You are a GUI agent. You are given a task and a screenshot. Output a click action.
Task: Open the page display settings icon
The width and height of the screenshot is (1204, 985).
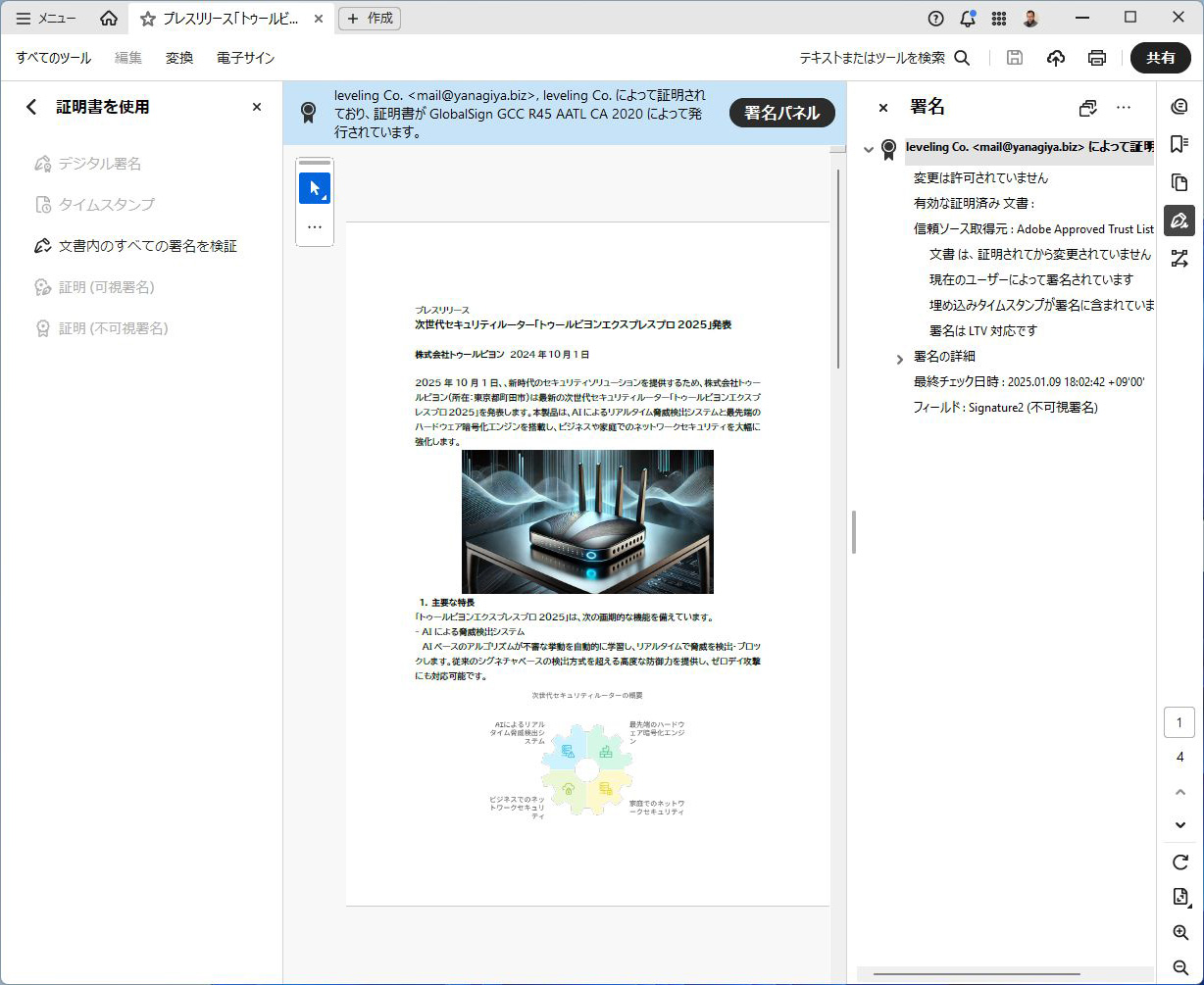pos(1179,897)
